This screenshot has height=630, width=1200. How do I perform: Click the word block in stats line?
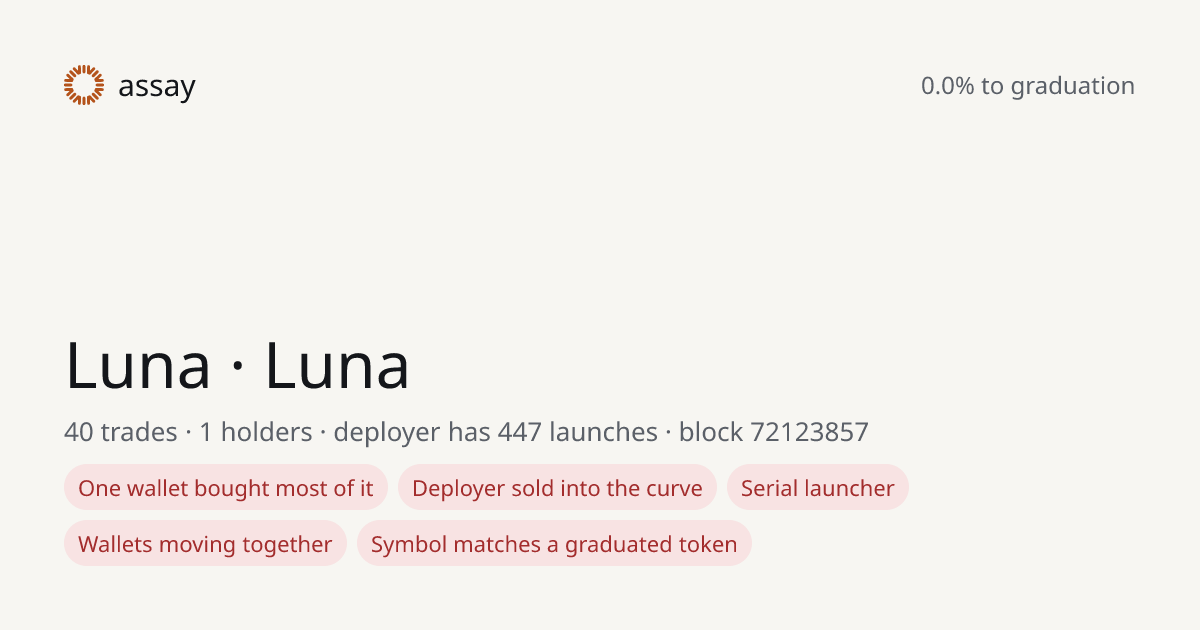(x=710, y=432)
